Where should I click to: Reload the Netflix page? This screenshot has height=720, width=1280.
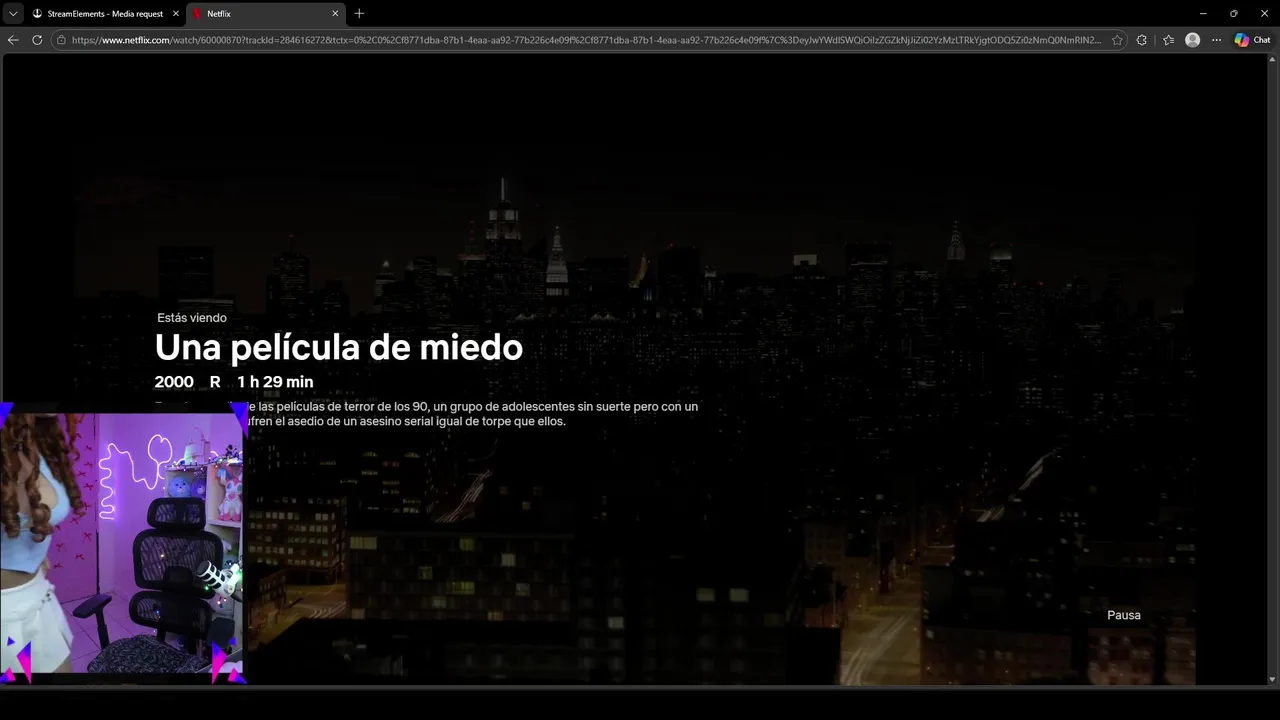click(37, 40)
